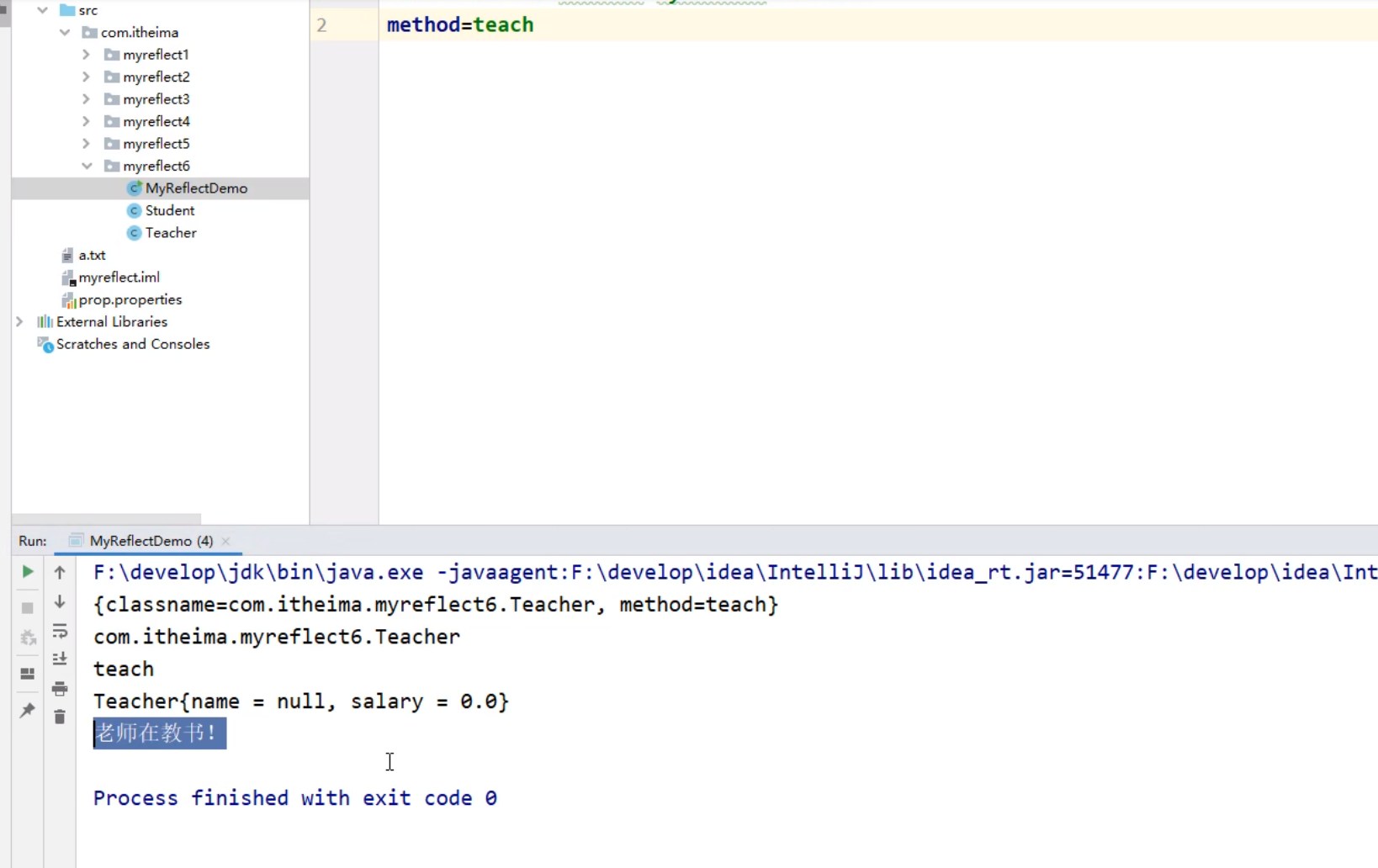Select the myreflect5 package row
Screen dimensions: 1378x868
coord(160,144)
